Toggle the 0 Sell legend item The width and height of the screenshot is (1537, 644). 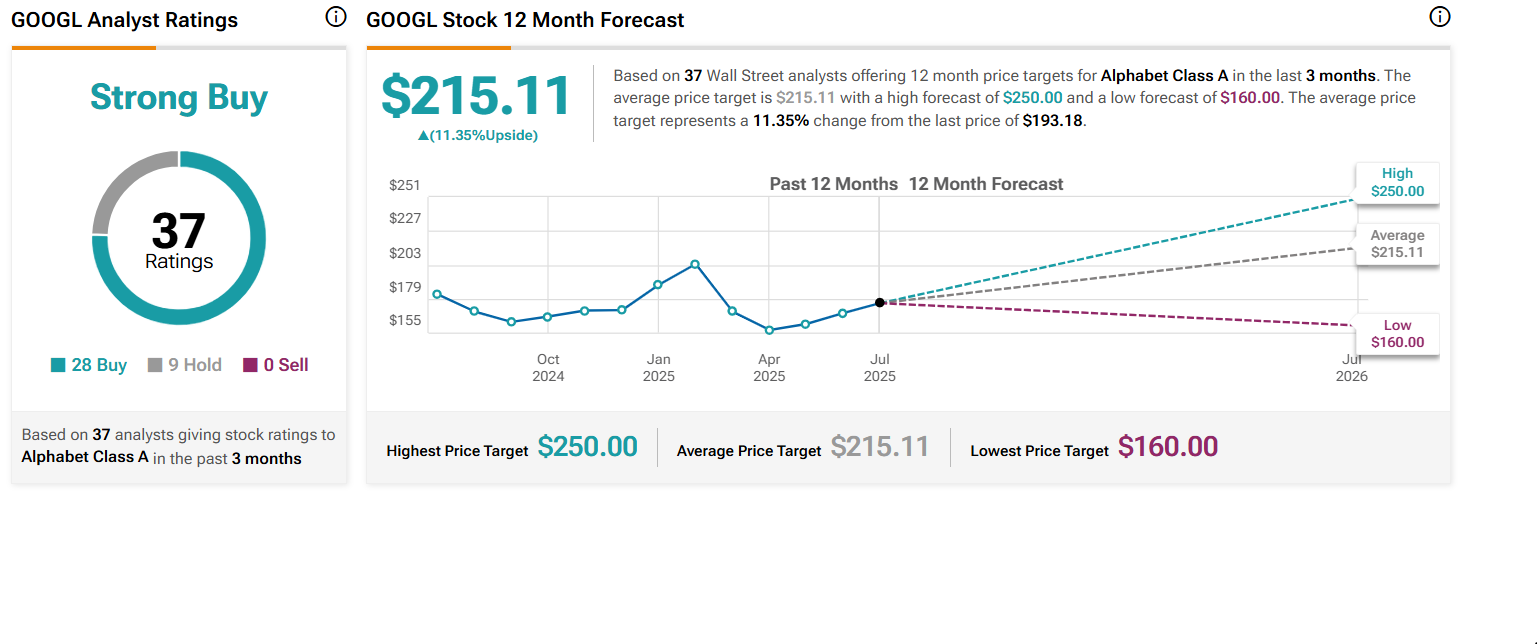(x=275, y=364)
